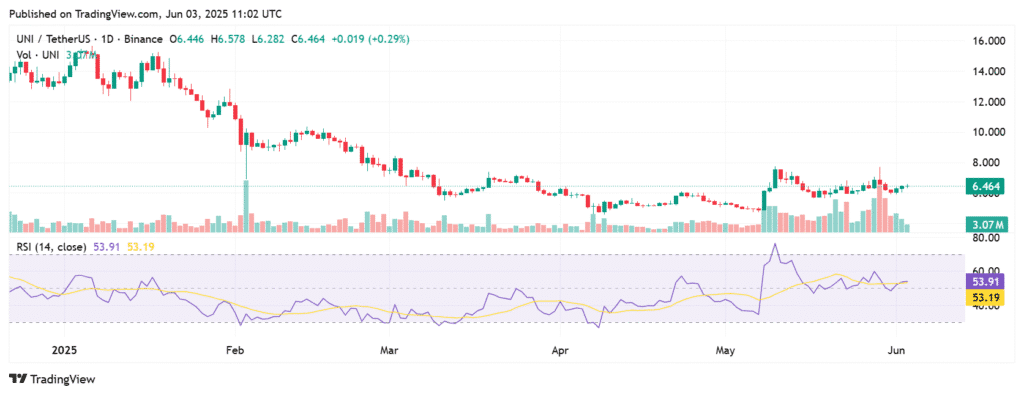Click the May time axis label
This screenshot has height=395, width=1024.
click(726, 350)
